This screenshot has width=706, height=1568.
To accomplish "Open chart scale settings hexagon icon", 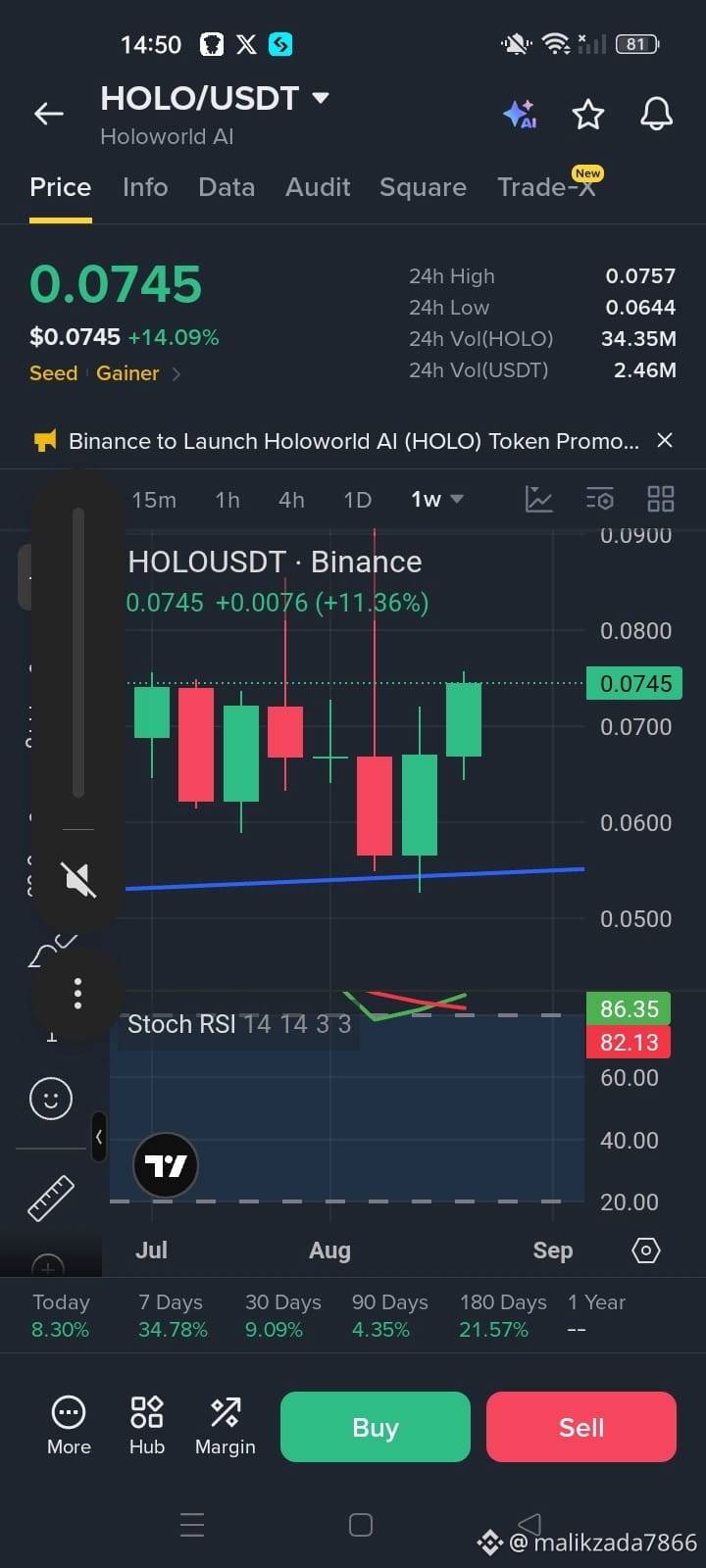I will [646, 1250].
